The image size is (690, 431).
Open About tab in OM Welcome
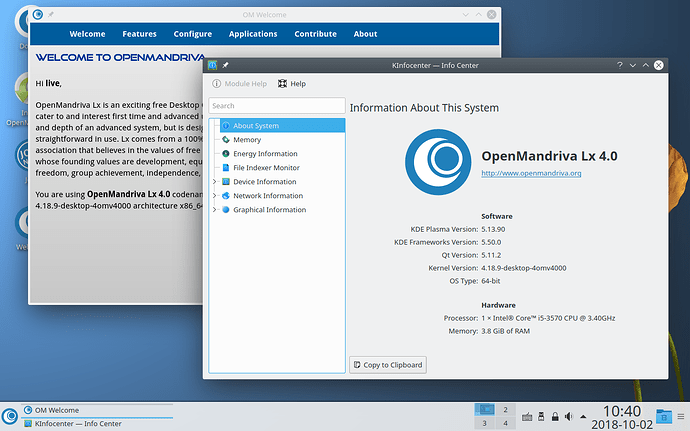[x=365, y=34]
